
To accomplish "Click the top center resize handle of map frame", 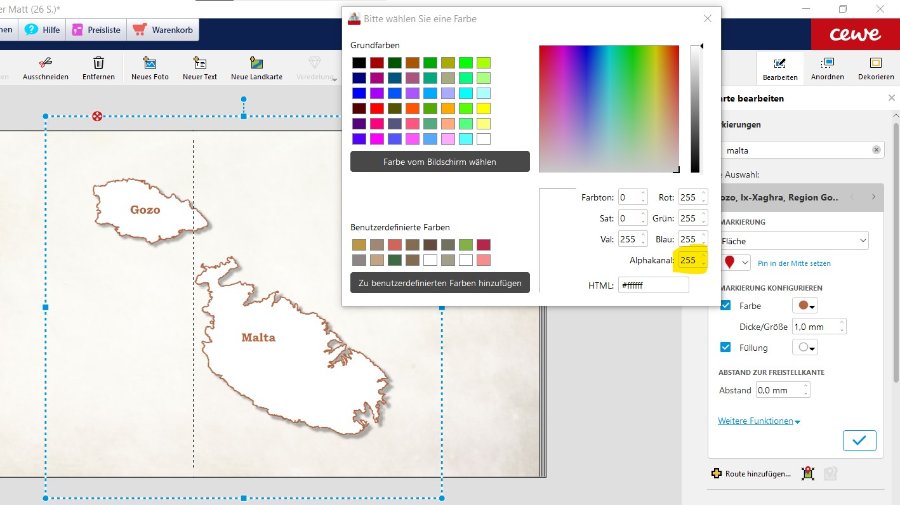I will (244, 116).
